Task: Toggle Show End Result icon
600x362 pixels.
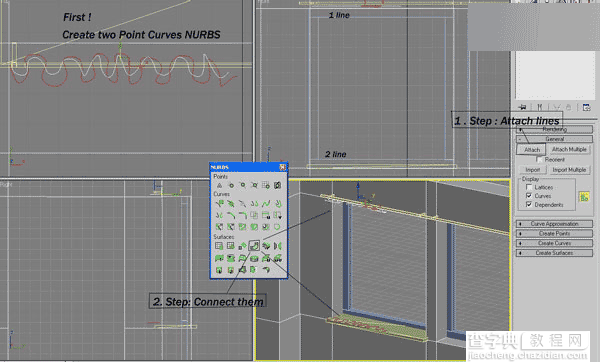Action: click(540, 108)
